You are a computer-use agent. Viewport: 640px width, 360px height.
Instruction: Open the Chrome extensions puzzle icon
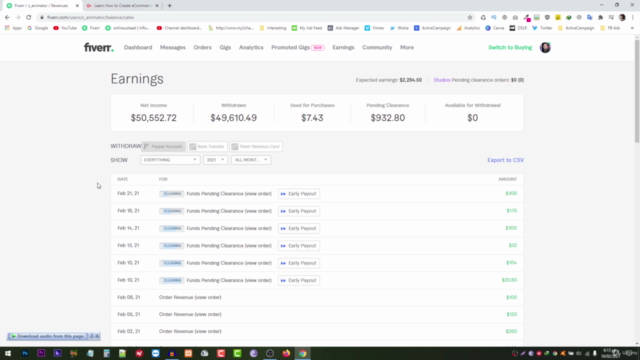(x=600, y=18)
